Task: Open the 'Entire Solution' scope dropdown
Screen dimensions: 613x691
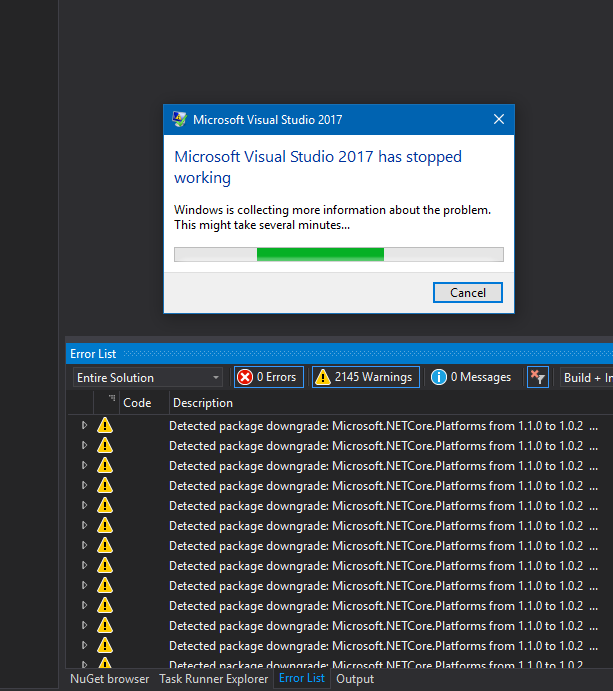Action: [148, 378]
